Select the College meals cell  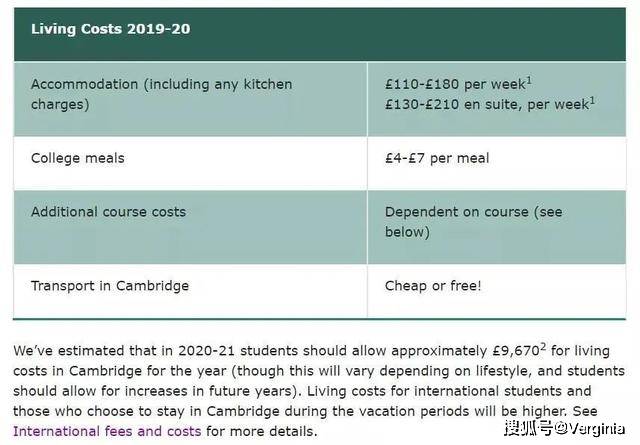click(190, 163)
